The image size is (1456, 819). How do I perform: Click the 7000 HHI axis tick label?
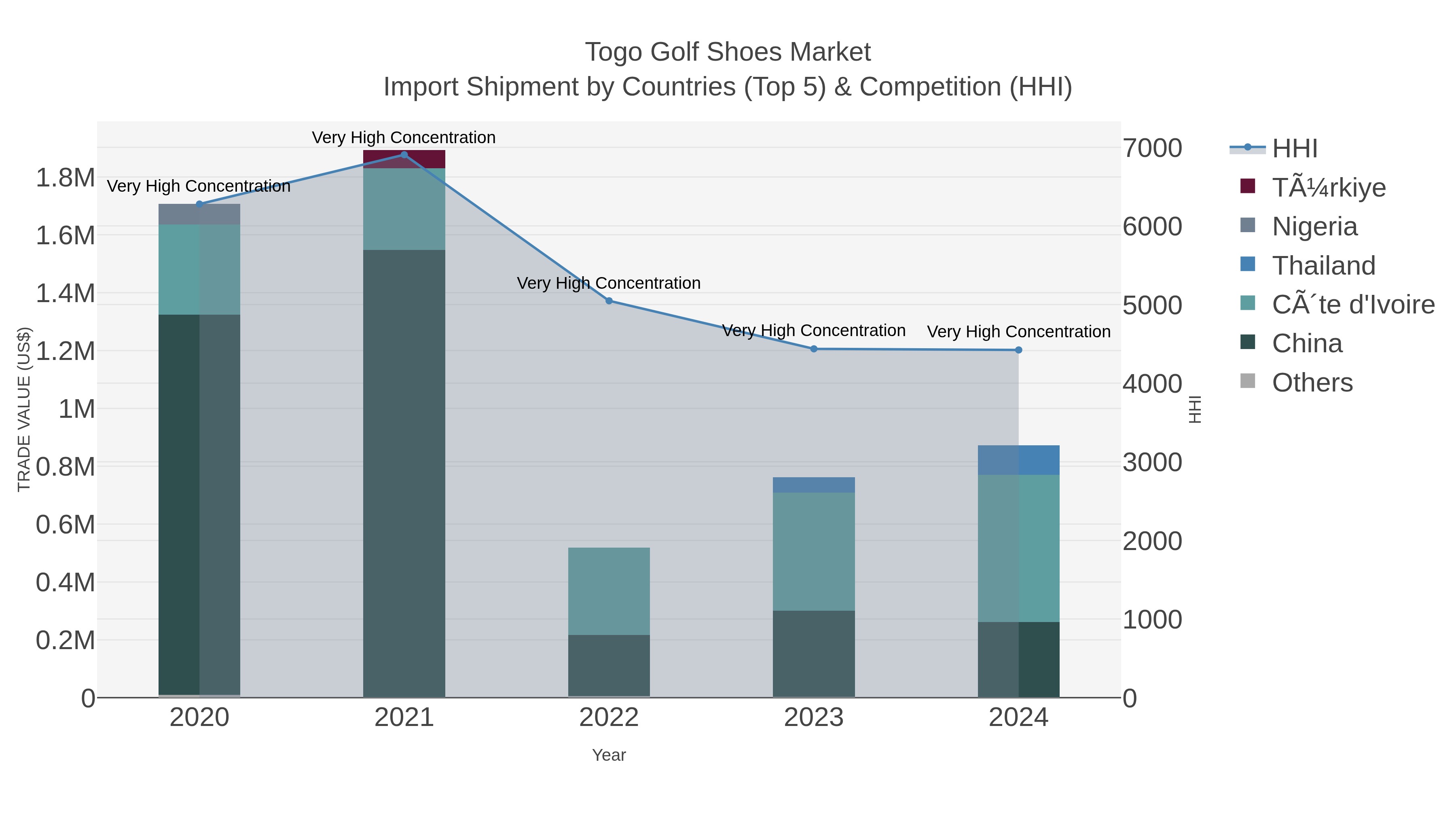[1152, 148]
